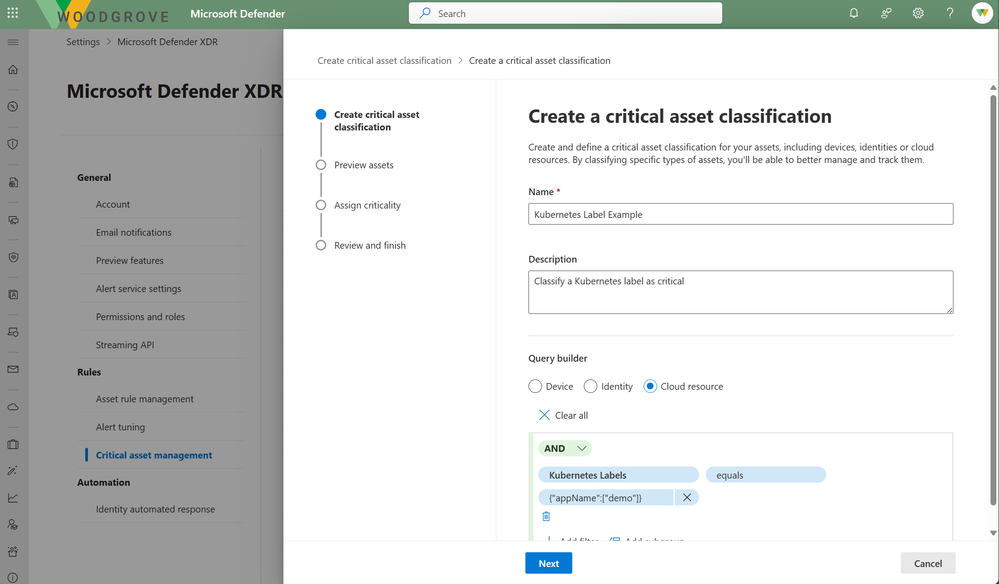
Task: Select the Identity radio button
Action: point(591,387)
